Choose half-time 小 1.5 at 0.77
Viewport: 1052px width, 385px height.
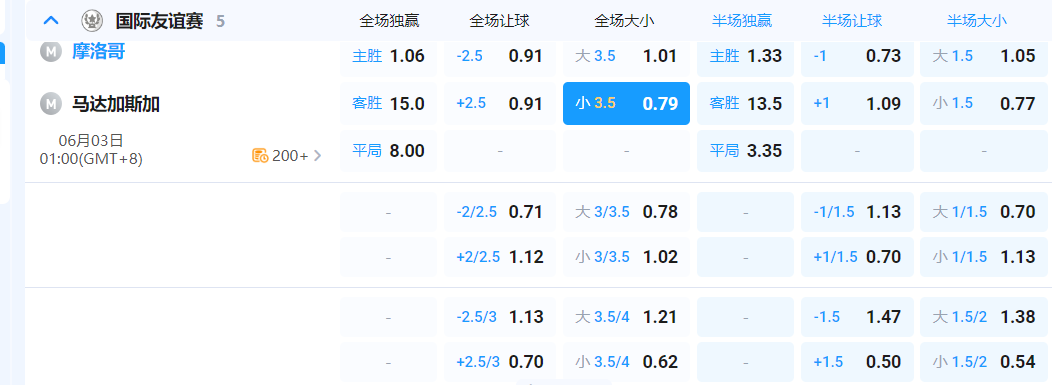pyautogui.click(x=984, y=103)
